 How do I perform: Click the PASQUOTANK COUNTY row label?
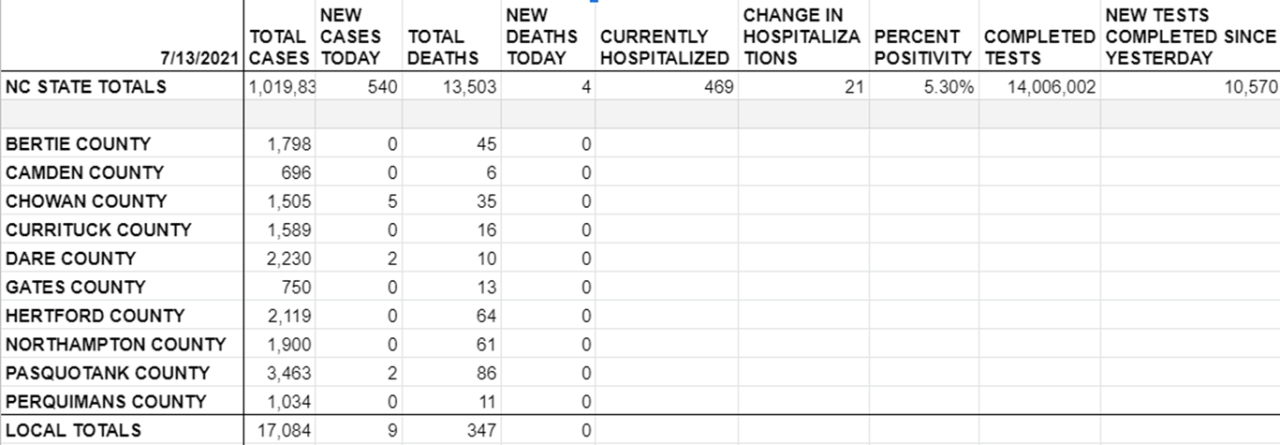pos(108,373)
